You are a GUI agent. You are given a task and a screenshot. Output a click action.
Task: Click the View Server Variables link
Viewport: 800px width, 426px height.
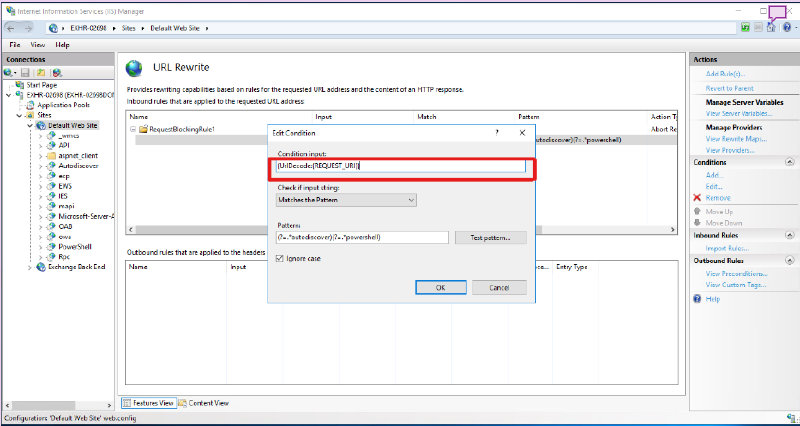point(739,114)
